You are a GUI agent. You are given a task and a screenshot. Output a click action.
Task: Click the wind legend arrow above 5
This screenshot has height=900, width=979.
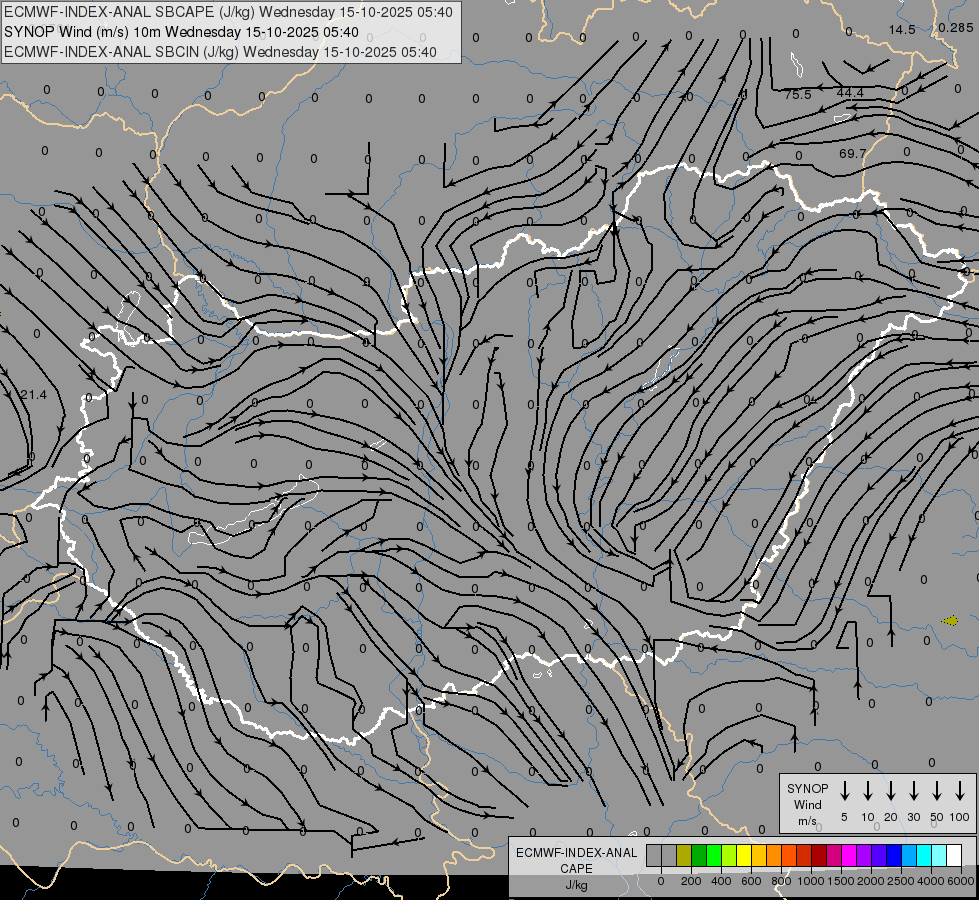click(x=845, y=791)
